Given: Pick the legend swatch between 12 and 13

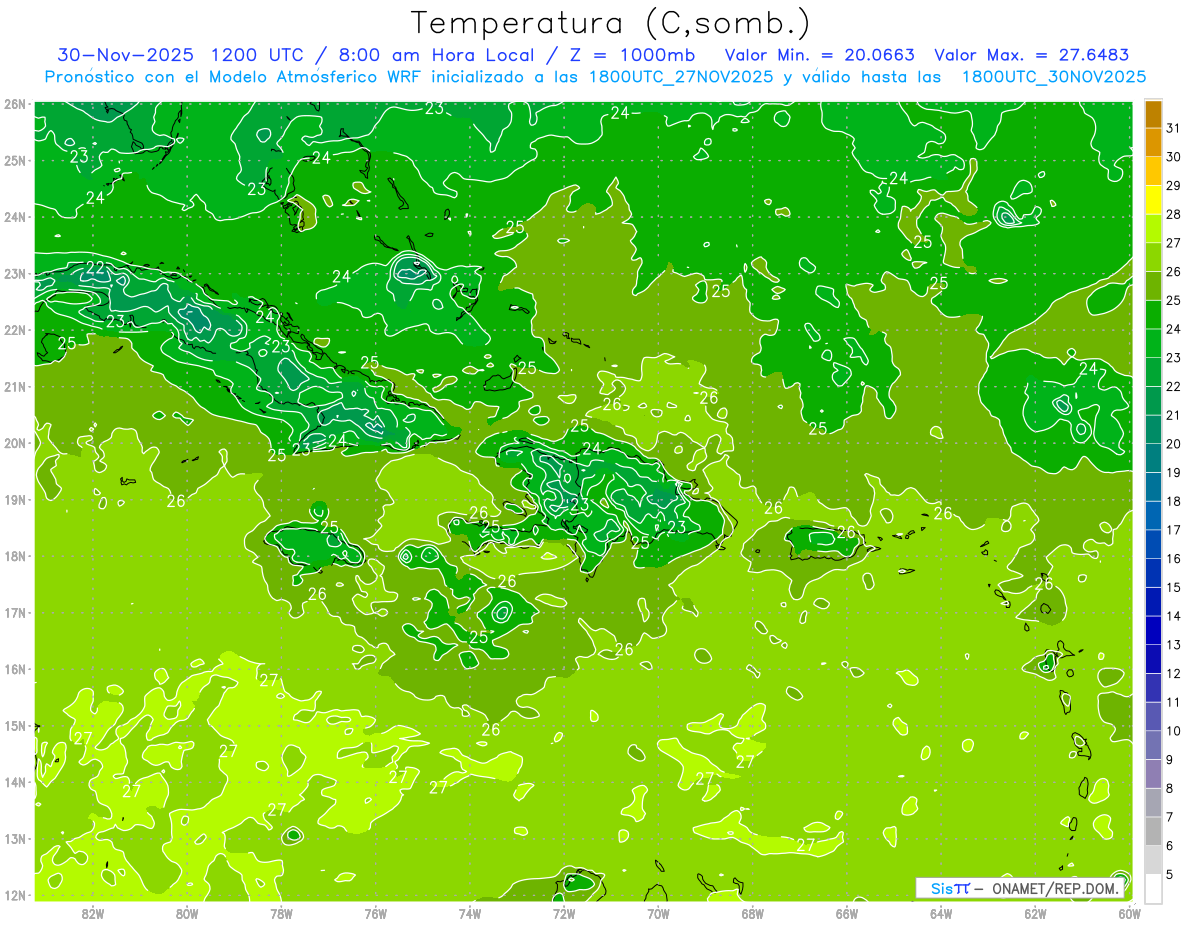Looking at the screenshot, I should pos(1153,659).
